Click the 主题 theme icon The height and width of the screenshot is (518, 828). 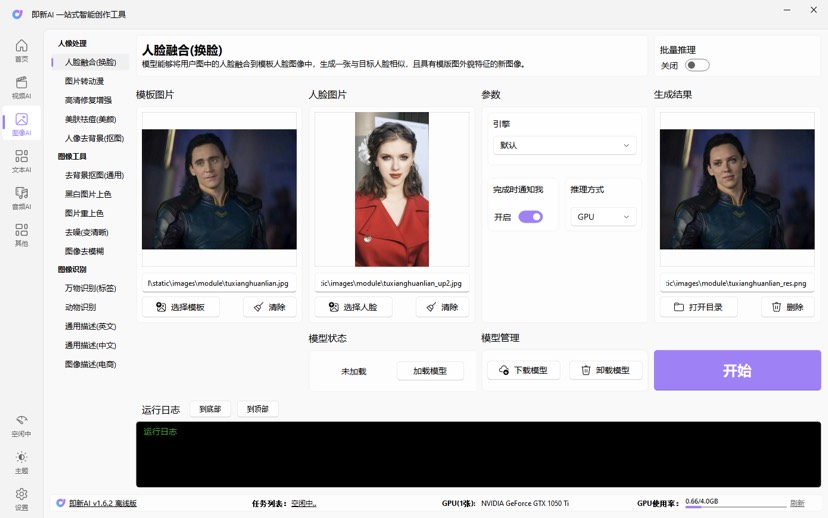click(21, 462)
